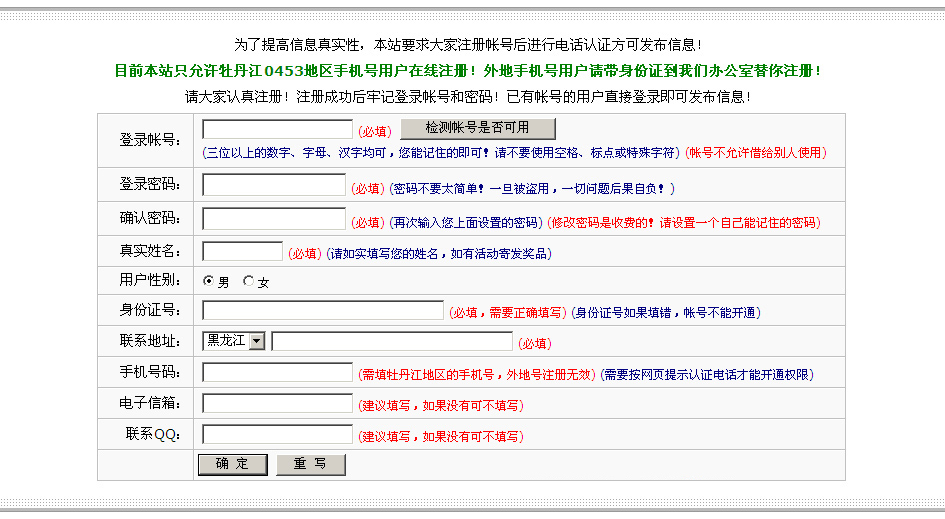Focus the 登录密码 password field

click(273, 185)
